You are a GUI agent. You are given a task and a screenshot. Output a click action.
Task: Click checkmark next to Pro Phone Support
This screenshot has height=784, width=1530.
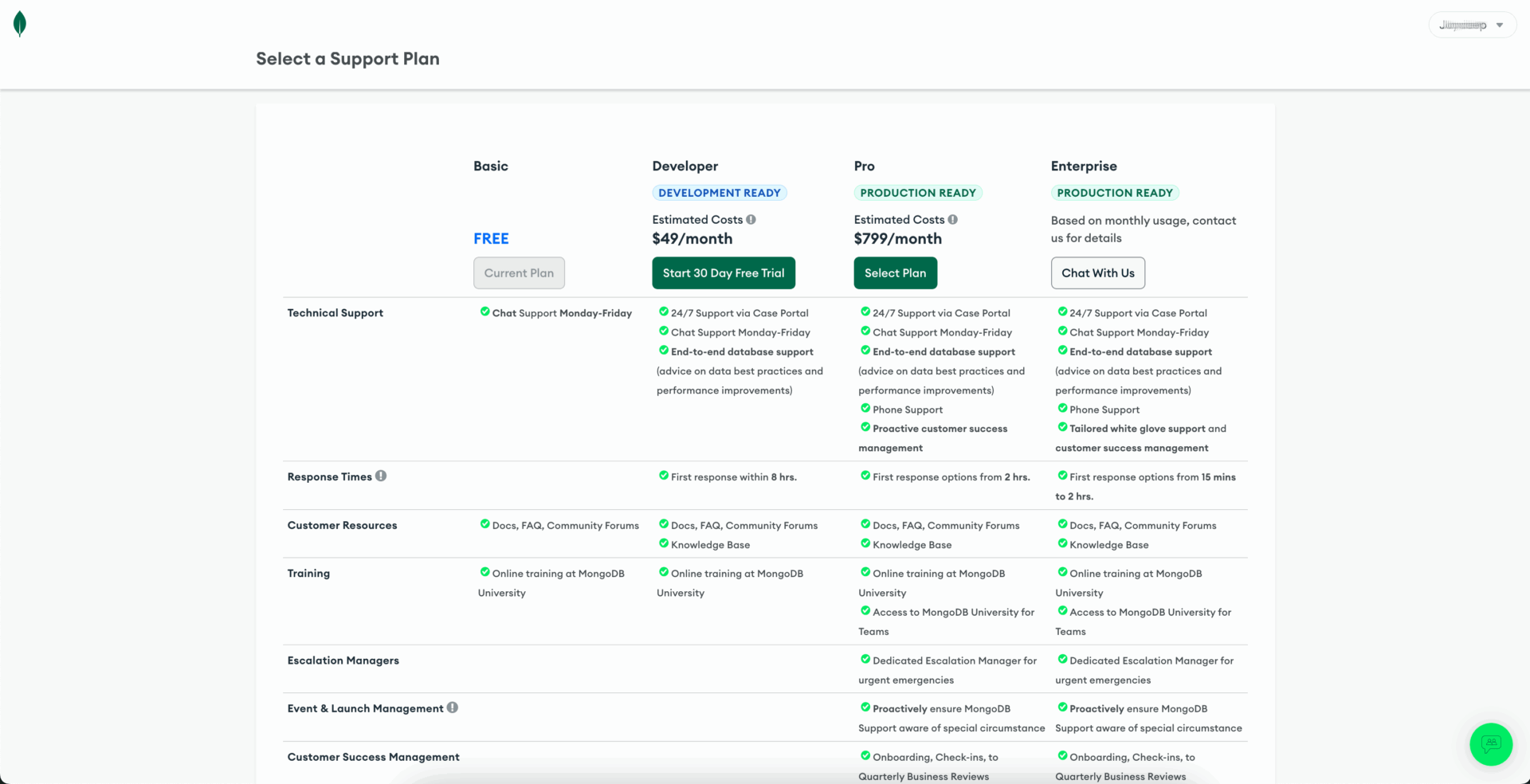tap(865, 408)
